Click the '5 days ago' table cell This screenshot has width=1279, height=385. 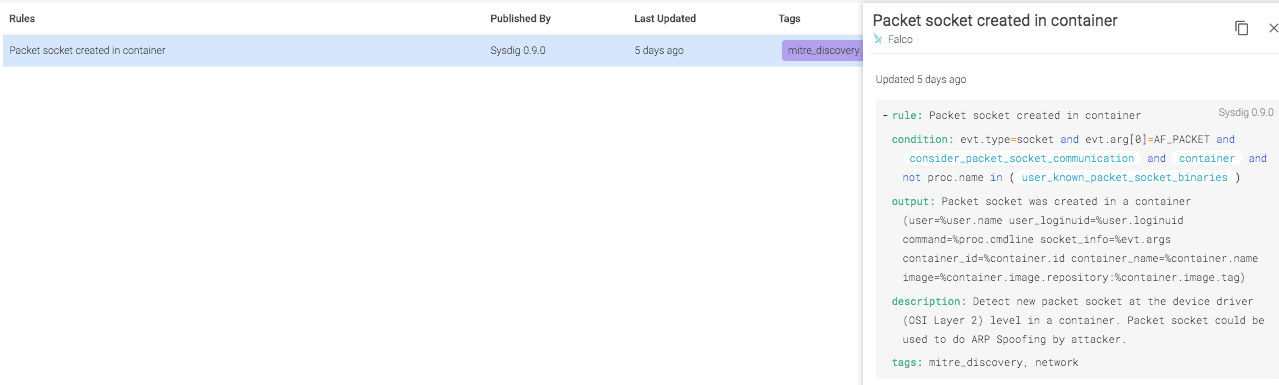[x=659, y=50]
